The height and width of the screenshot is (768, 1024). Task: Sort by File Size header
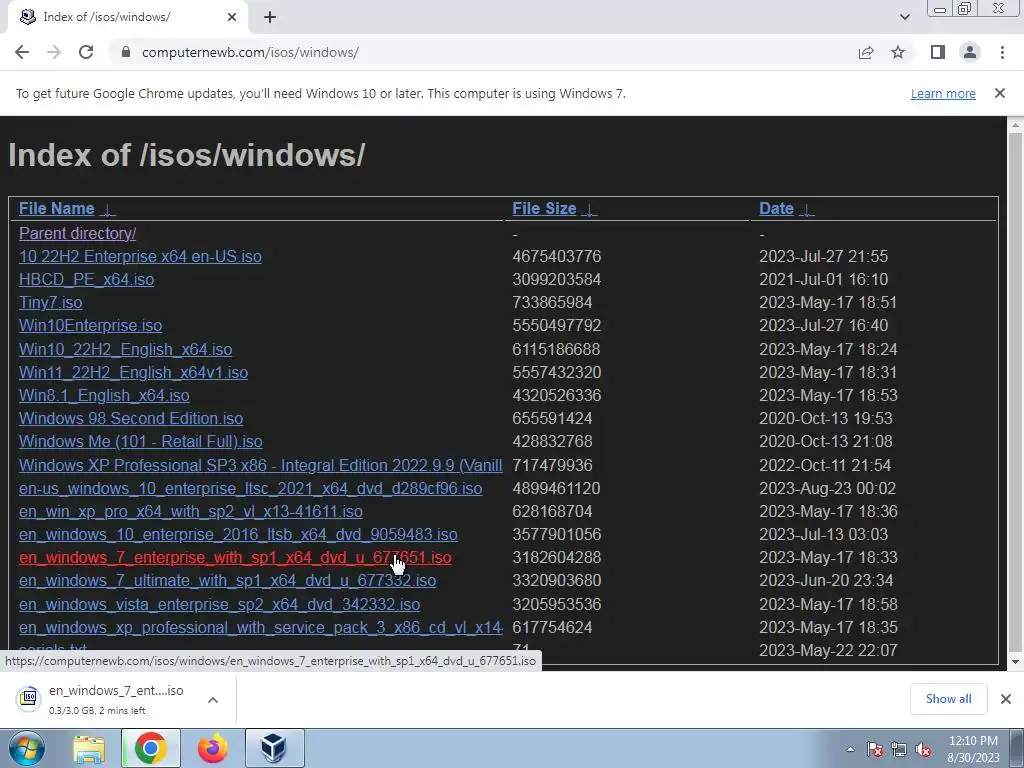pyautogui.click(x=544, y=208)
